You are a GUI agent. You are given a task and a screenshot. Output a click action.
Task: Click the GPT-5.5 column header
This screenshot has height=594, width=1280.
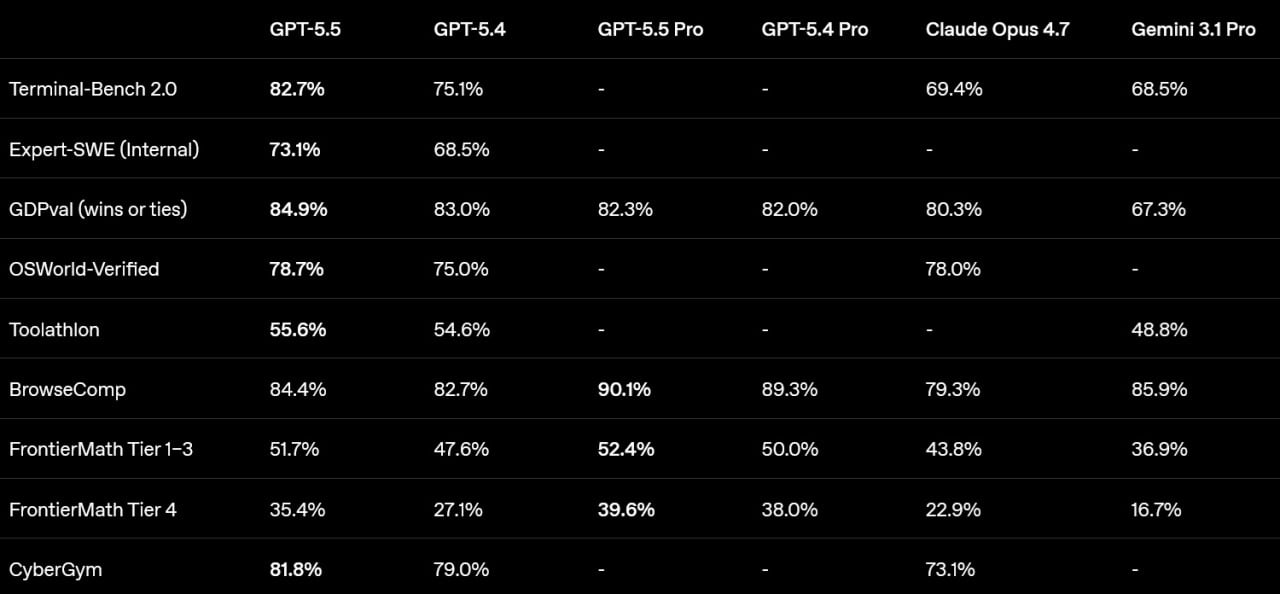click(x=305, y=30)
